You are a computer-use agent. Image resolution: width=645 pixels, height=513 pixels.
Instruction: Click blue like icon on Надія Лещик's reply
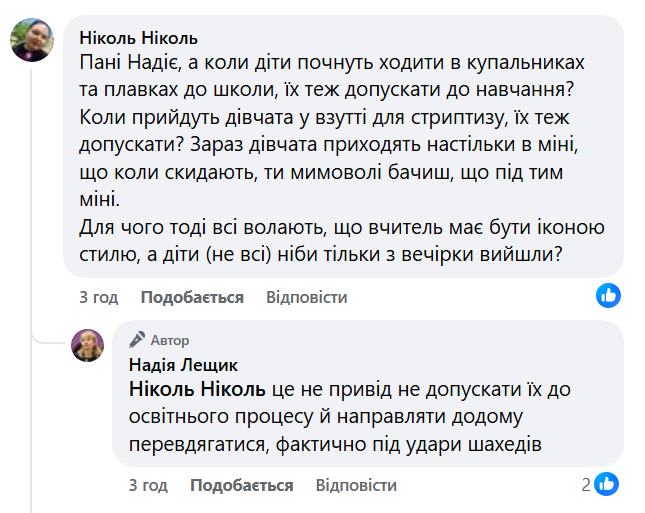608,485
